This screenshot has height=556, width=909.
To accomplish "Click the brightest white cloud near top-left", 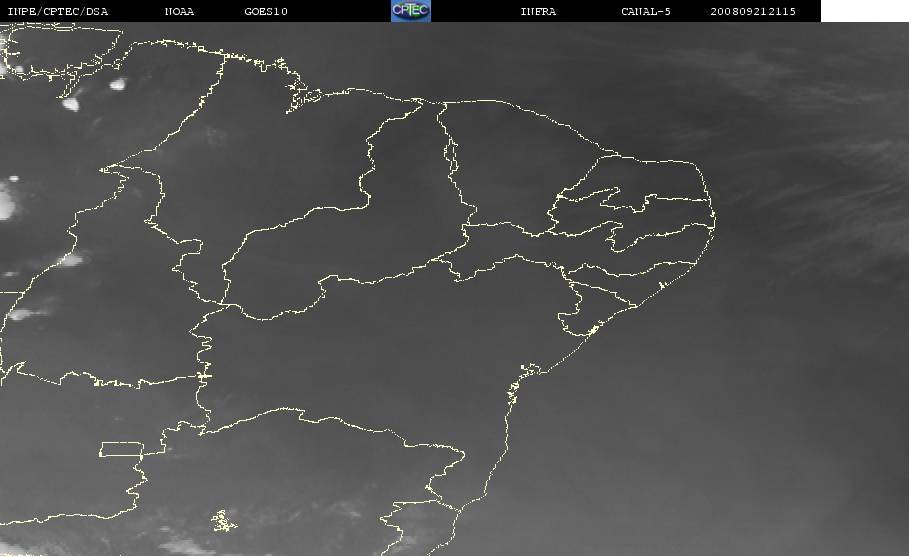I will click(72, 102).
